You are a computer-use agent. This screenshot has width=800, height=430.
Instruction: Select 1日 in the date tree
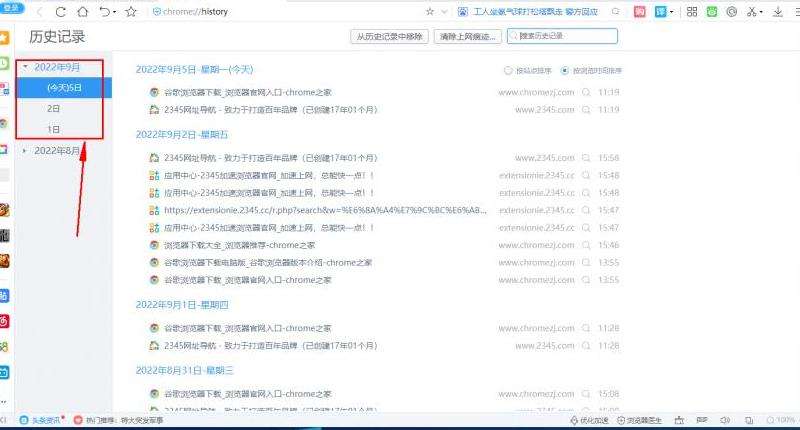pyautogui.click(x=54, y=130)
